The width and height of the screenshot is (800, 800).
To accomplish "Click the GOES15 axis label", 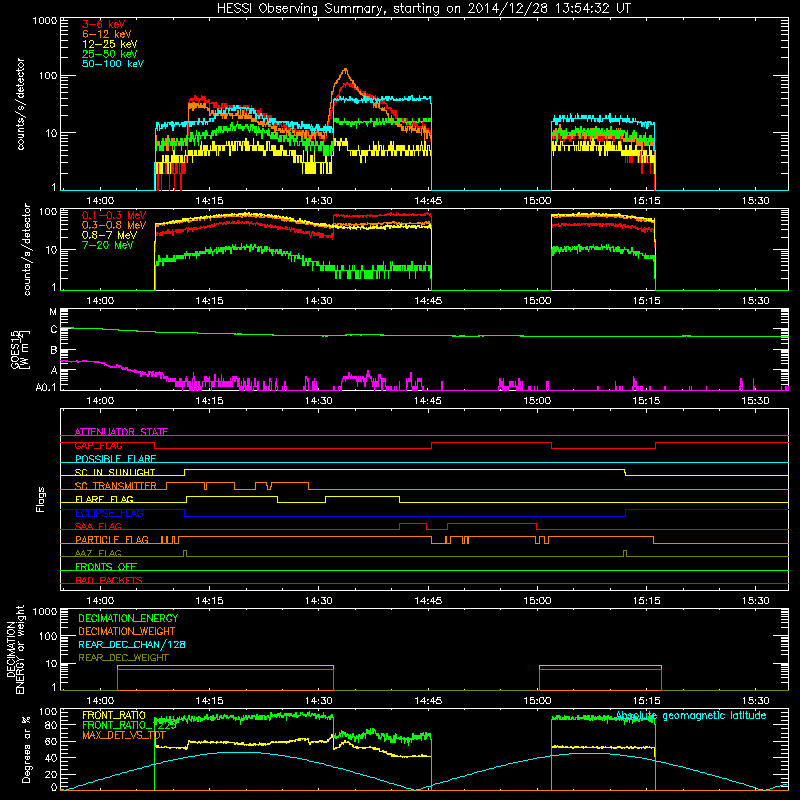I will point(20,350).
